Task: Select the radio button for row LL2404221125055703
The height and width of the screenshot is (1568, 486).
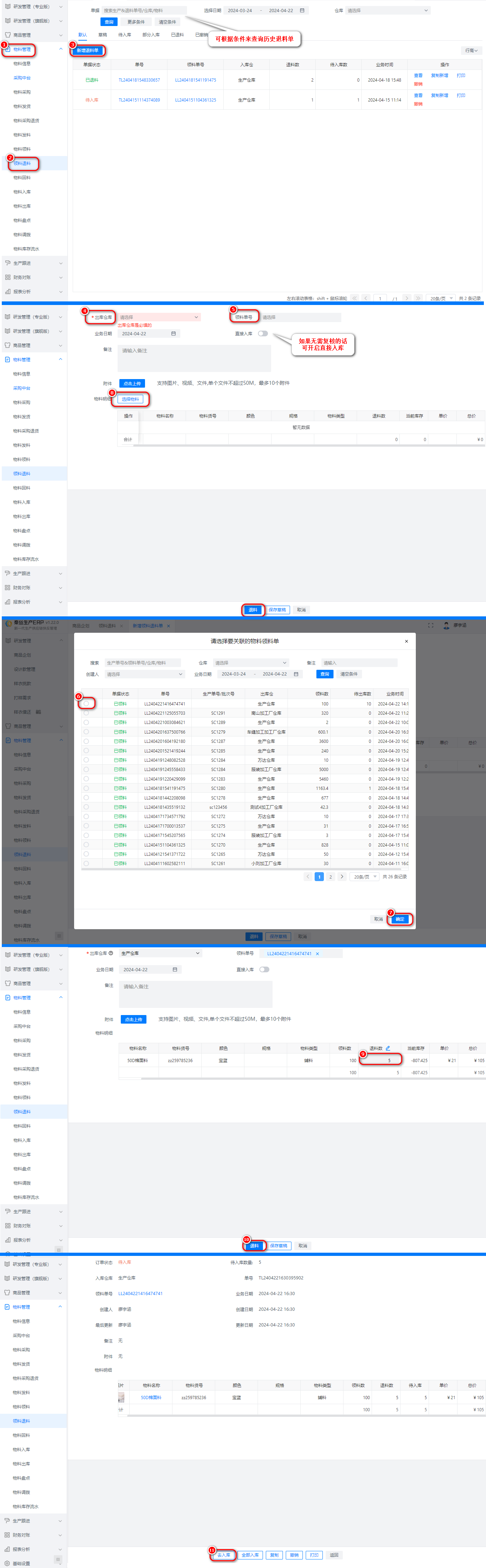Action: point(87,713)
